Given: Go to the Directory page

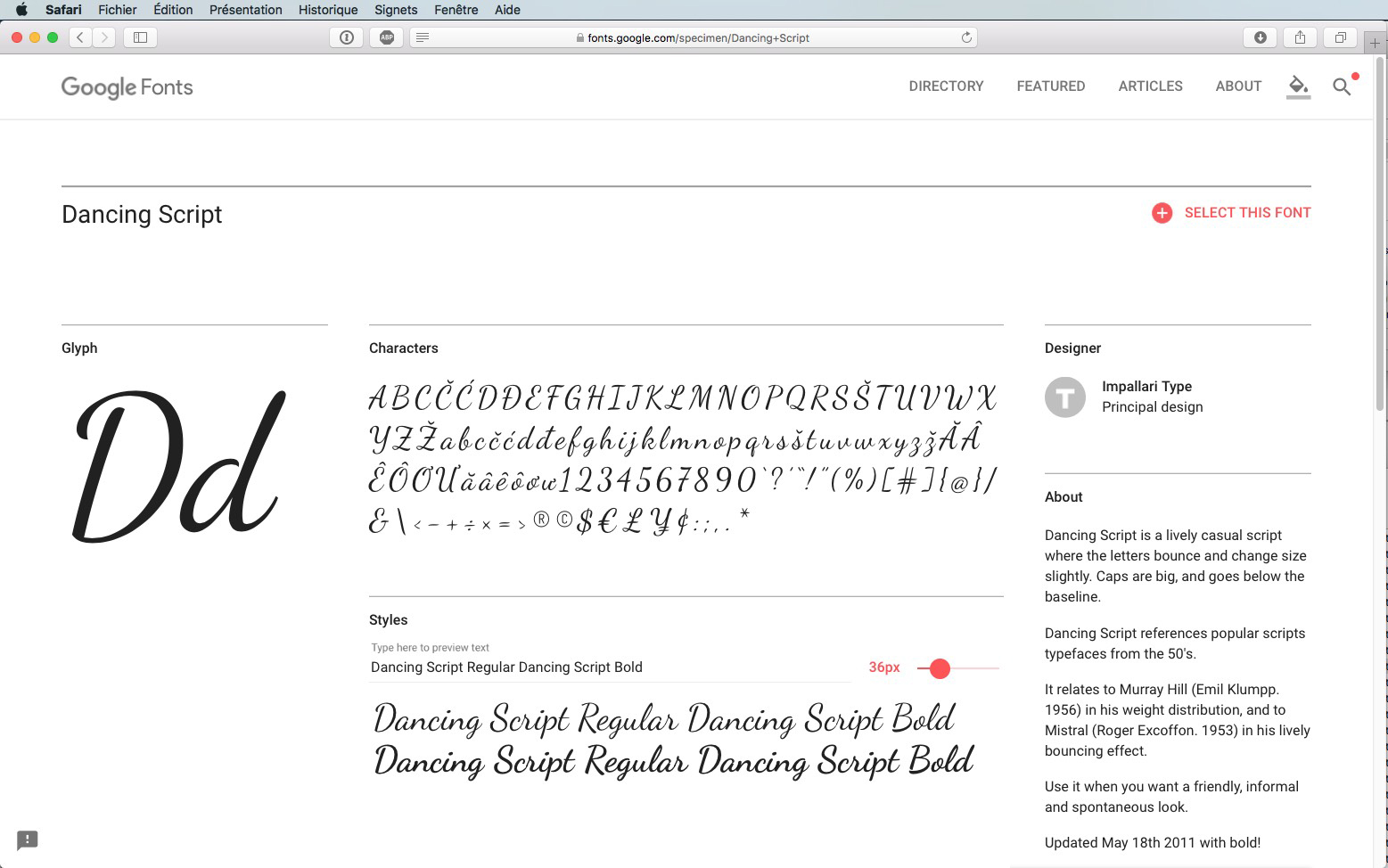Looking at the screenshot, I should coord(946,86).
